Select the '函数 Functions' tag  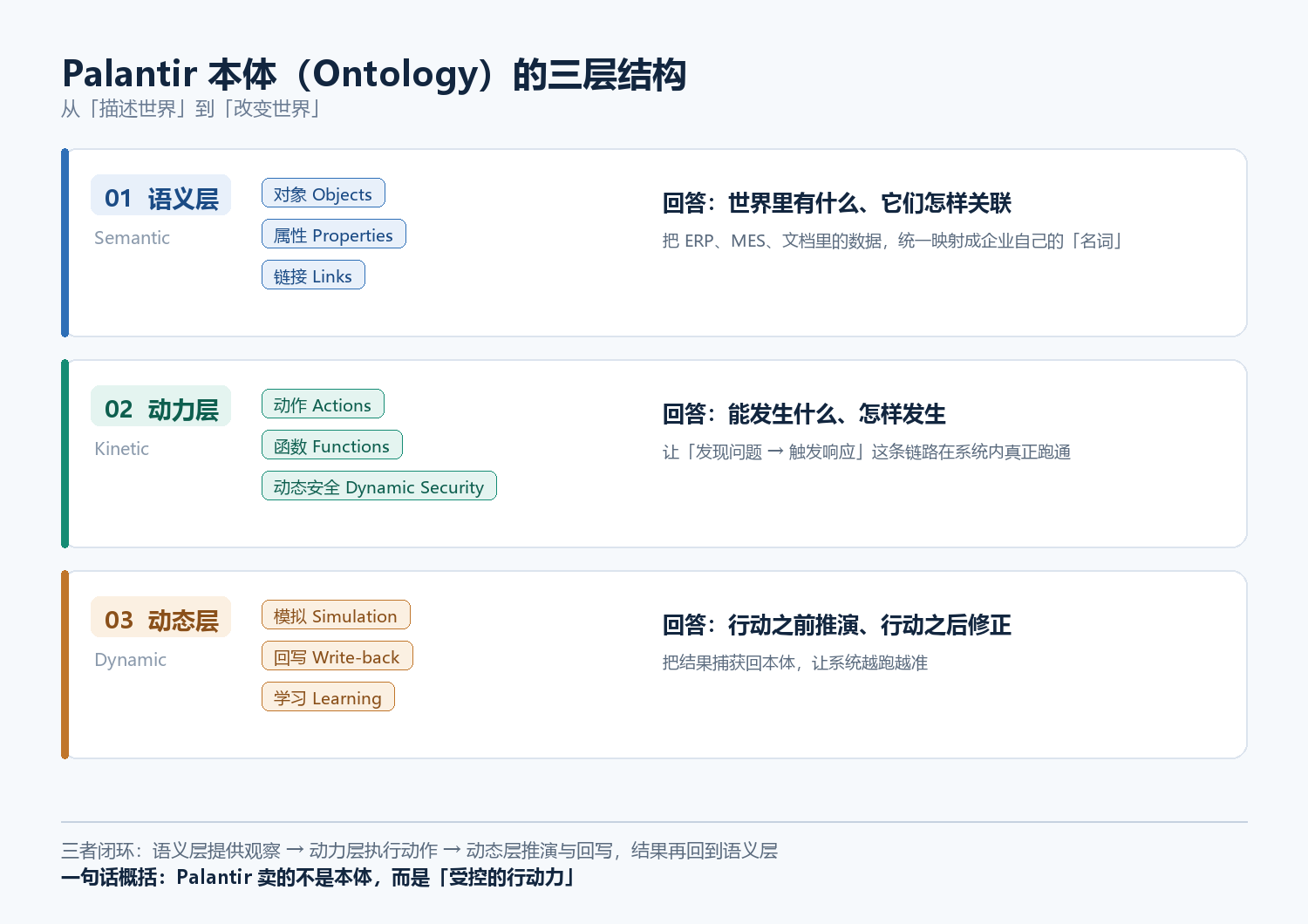tap(331, 445)
